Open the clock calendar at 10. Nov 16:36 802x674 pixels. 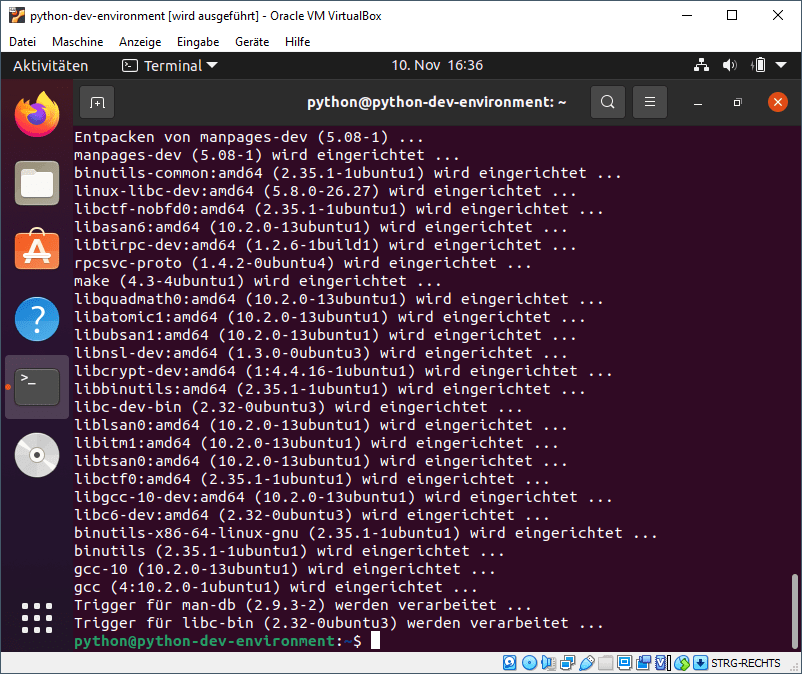click(437, 66)
